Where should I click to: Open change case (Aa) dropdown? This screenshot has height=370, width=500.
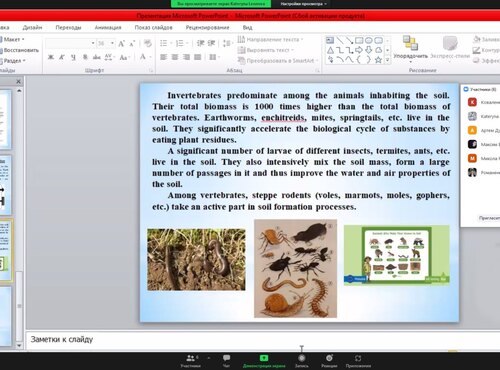pyautogui.click(x=124, y=57)
